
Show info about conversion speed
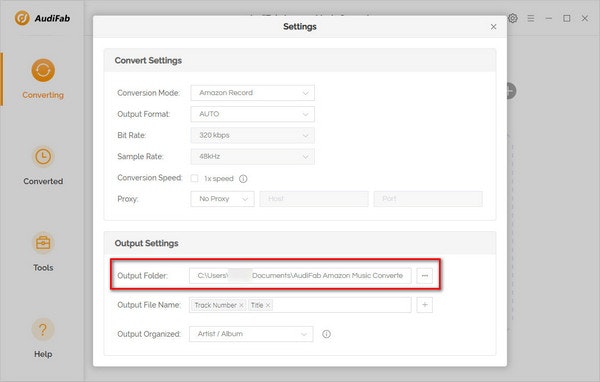coord(243,179)
